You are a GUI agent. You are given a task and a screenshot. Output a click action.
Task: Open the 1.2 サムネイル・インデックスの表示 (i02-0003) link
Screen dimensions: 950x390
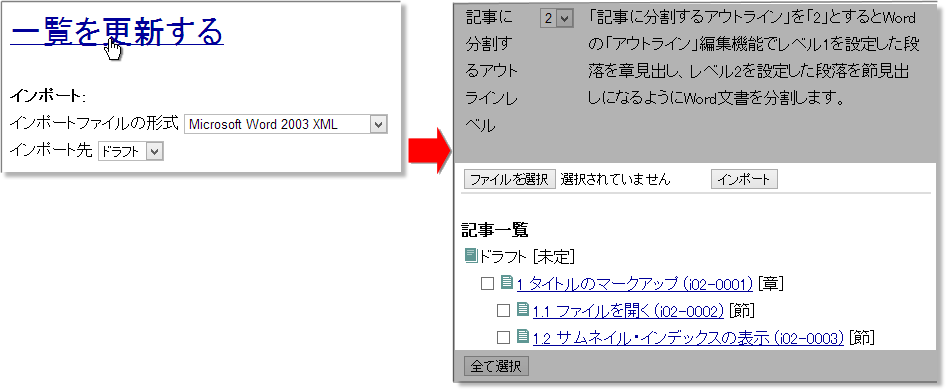[688, 338]
